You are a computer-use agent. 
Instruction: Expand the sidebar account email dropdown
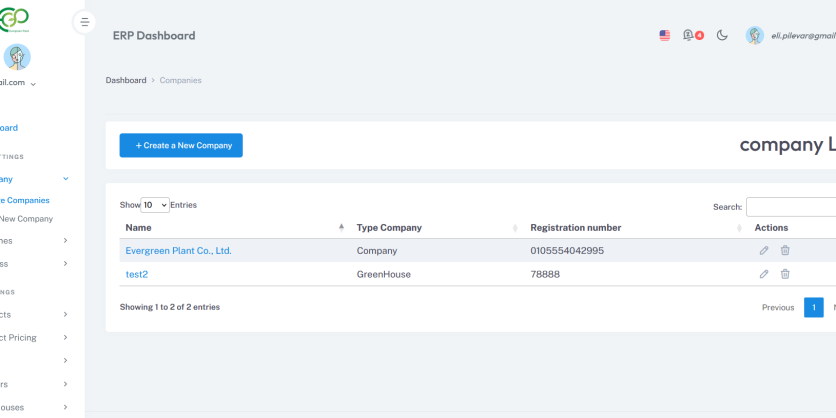[x=33, y=84]
